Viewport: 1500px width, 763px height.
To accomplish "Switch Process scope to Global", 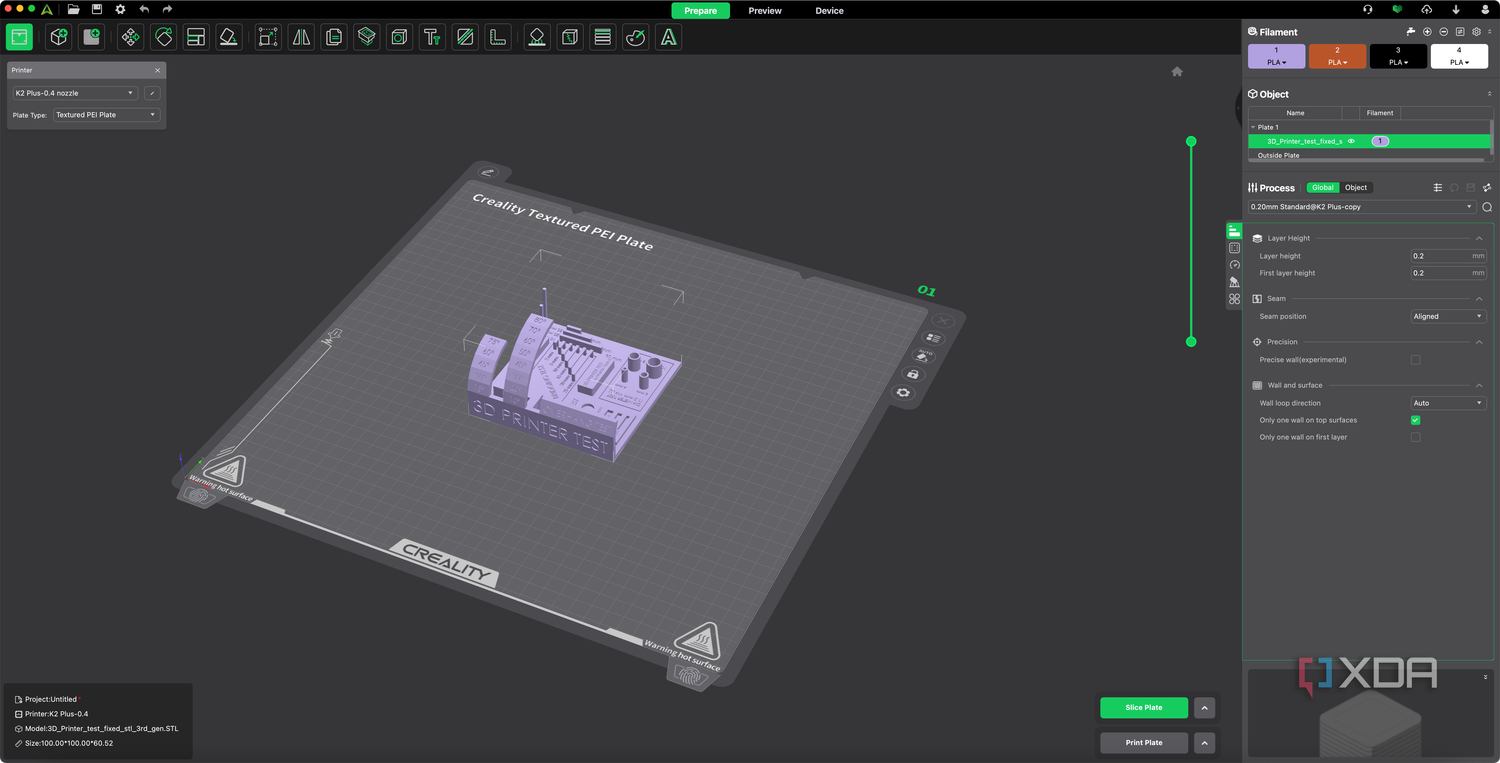I will (1323, 188).
